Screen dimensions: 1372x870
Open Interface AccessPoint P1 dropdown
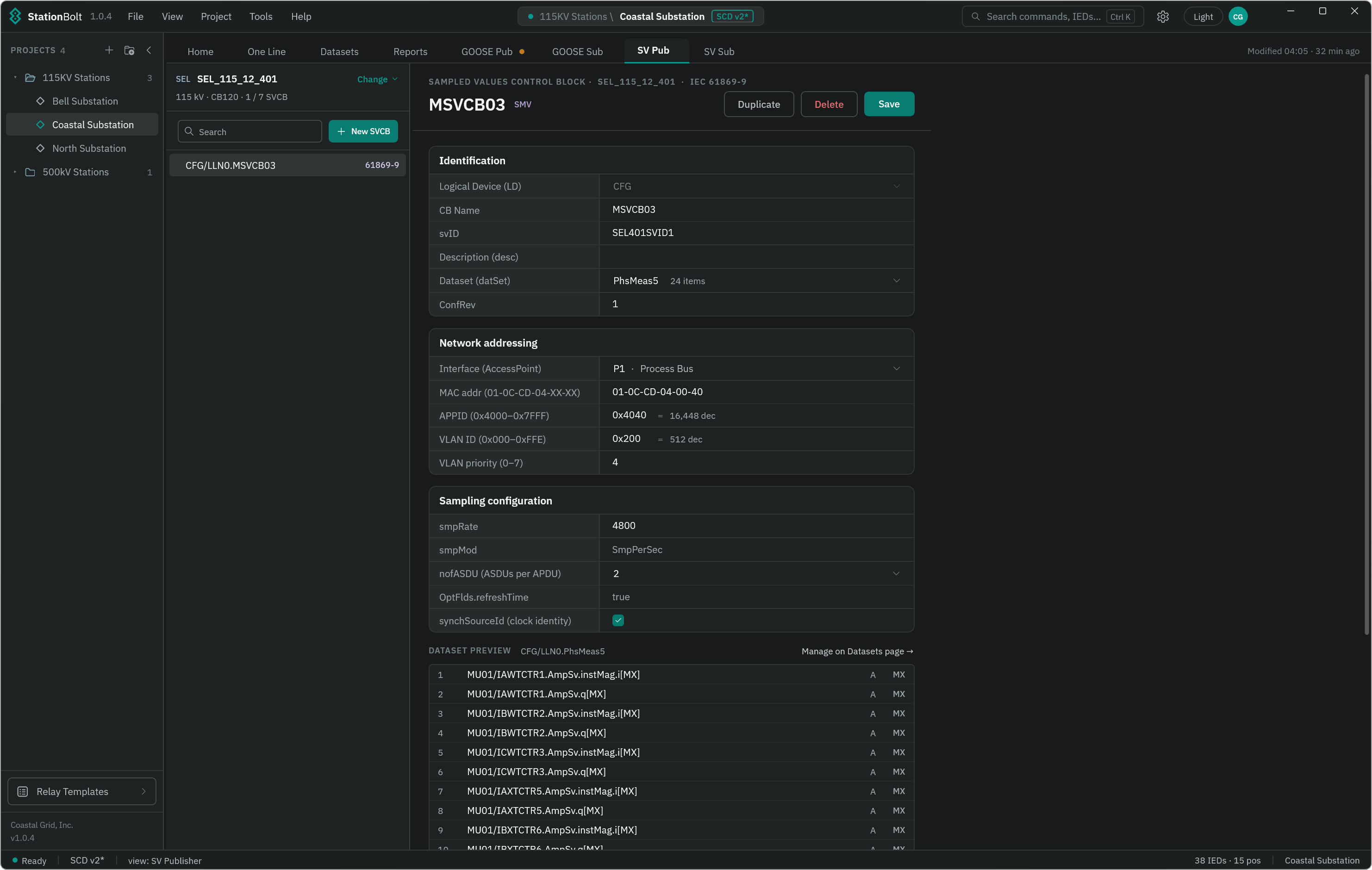point(757,369)
